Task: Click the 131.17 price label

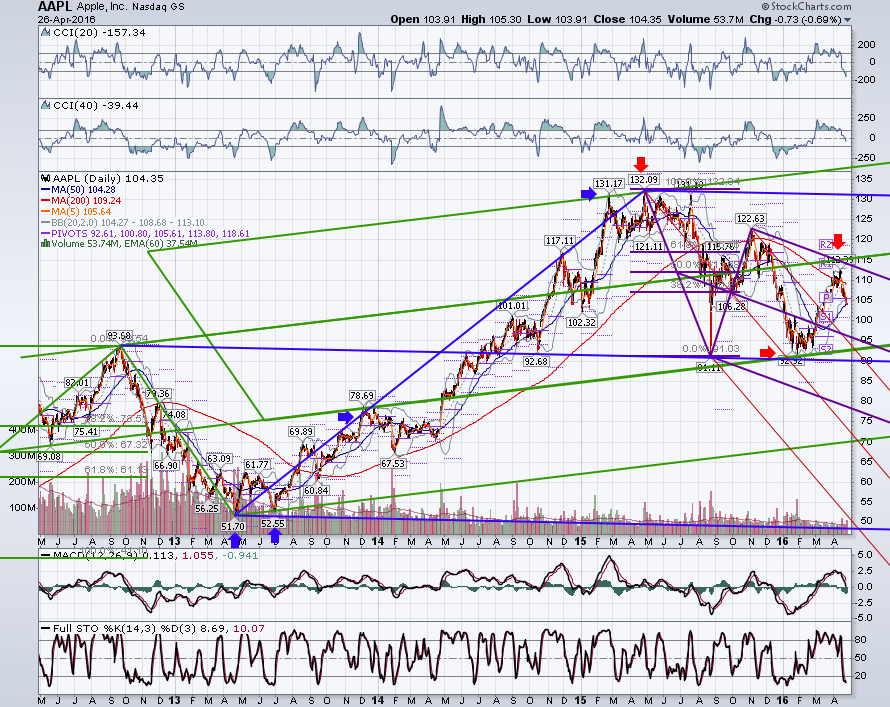Action: [608, 184]
